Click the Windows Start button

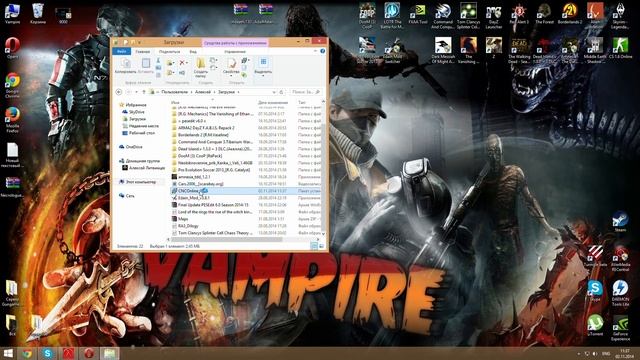(8, 353)
